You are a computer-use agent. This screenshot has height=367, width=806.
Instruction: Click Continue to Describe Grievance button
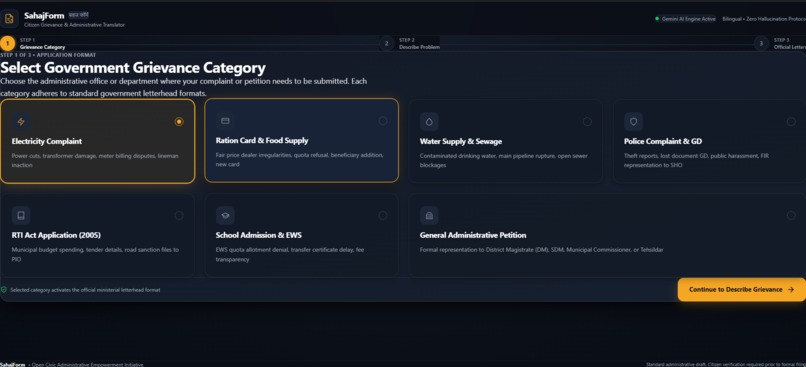(x=741, y=290)
